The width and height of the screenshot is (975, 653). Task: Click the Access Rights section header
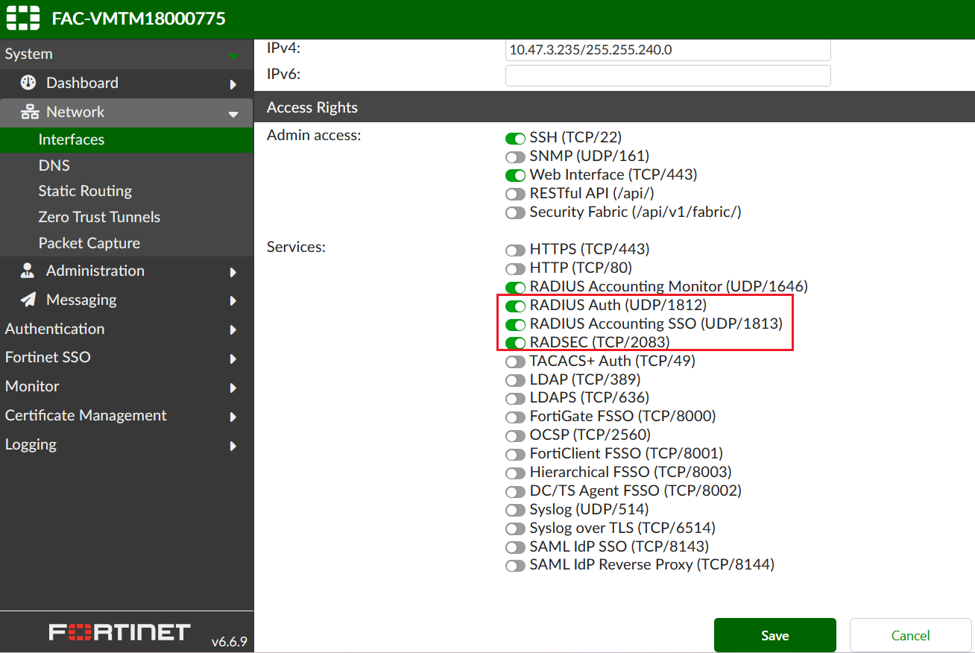pos(614,107)
